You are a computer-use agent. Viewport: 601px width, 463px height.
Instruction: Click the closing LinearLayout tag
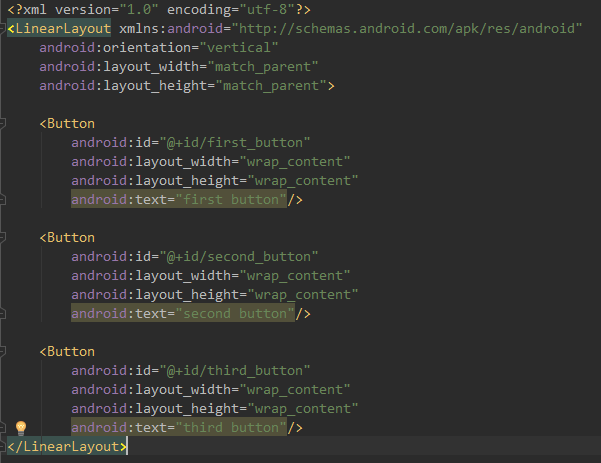[67, 447]
